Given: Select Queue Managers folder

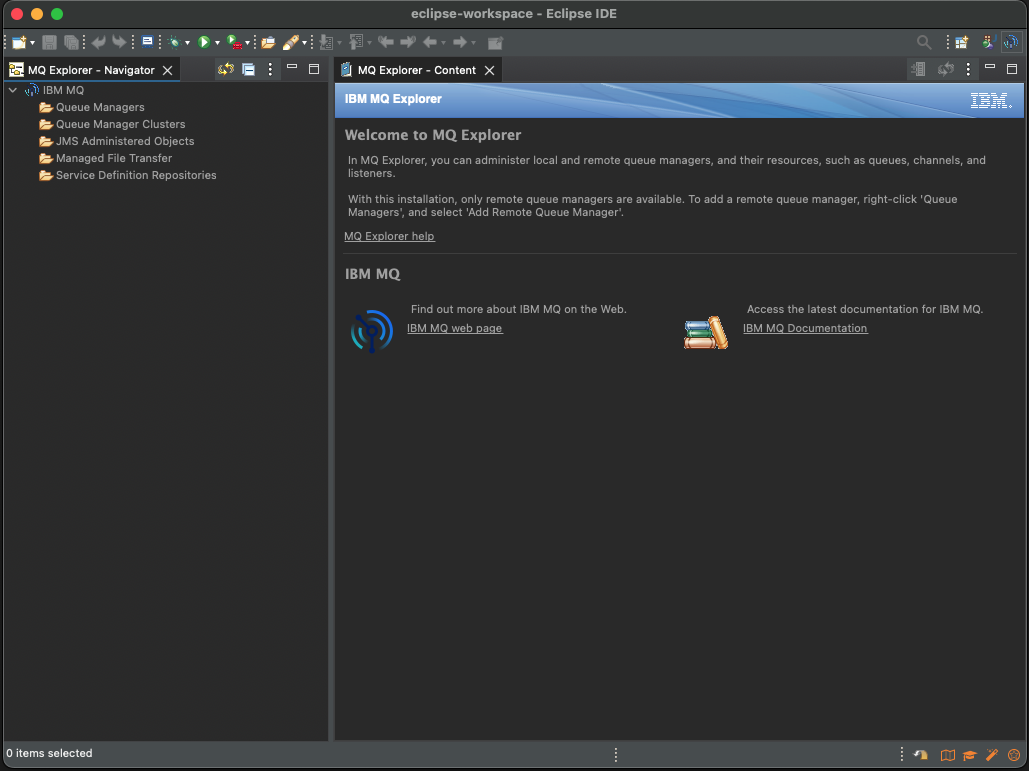Looking at the screenshot, I should [100, 107].
